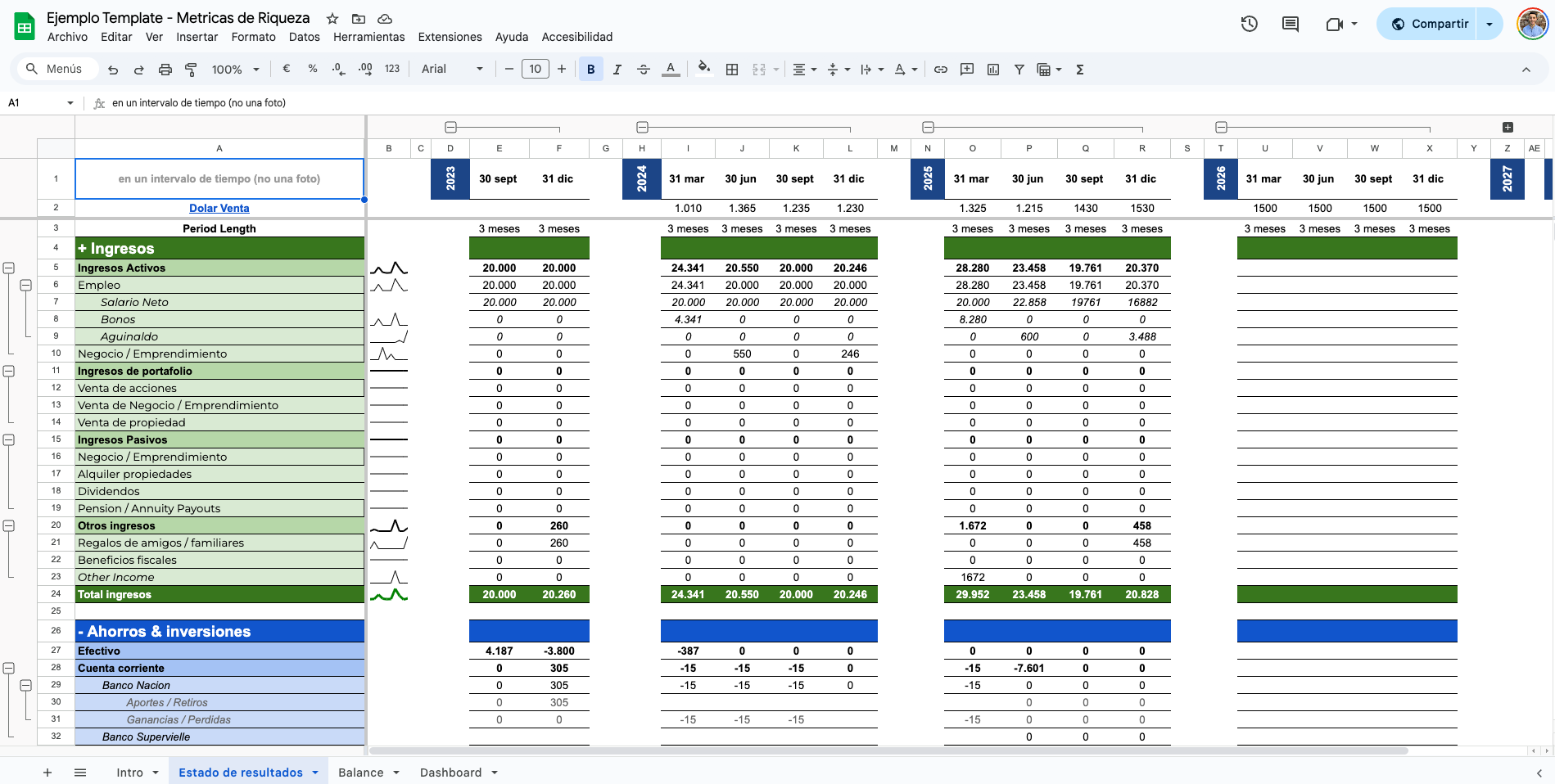Viewport: 1555px width, 784px height.
Task: Toggle bold formatting button
Action: pyautogui.click(x=590, y=70)
